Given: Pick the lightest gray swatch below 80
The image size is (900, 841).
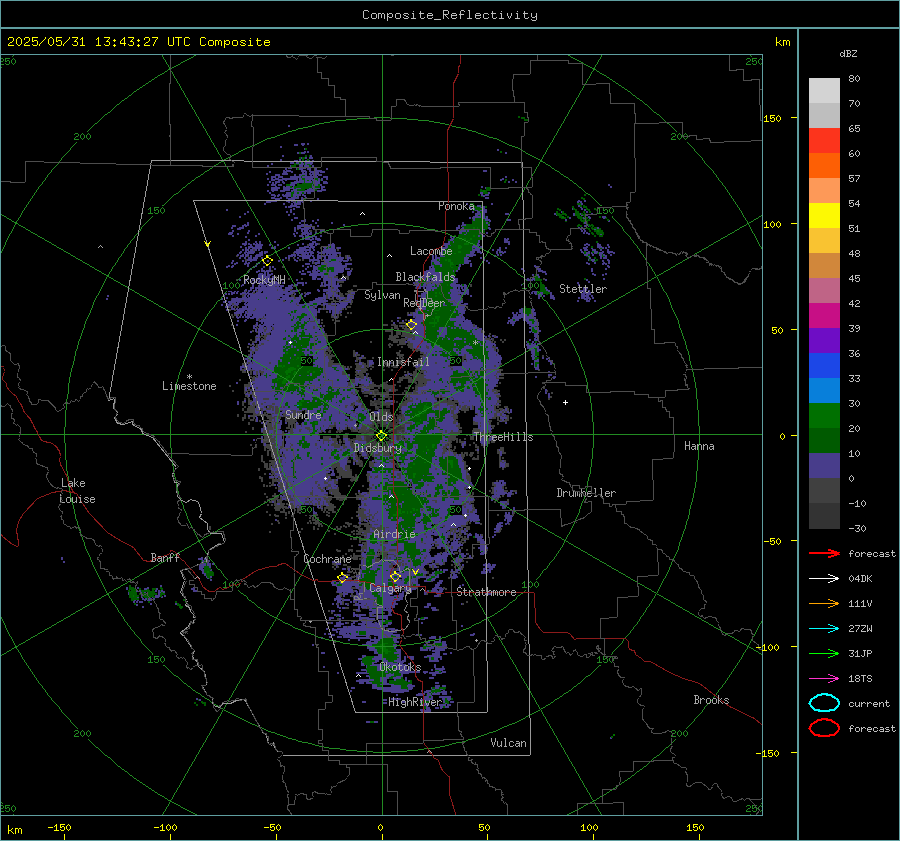Looking at the screenshot, I should [824, 90].
